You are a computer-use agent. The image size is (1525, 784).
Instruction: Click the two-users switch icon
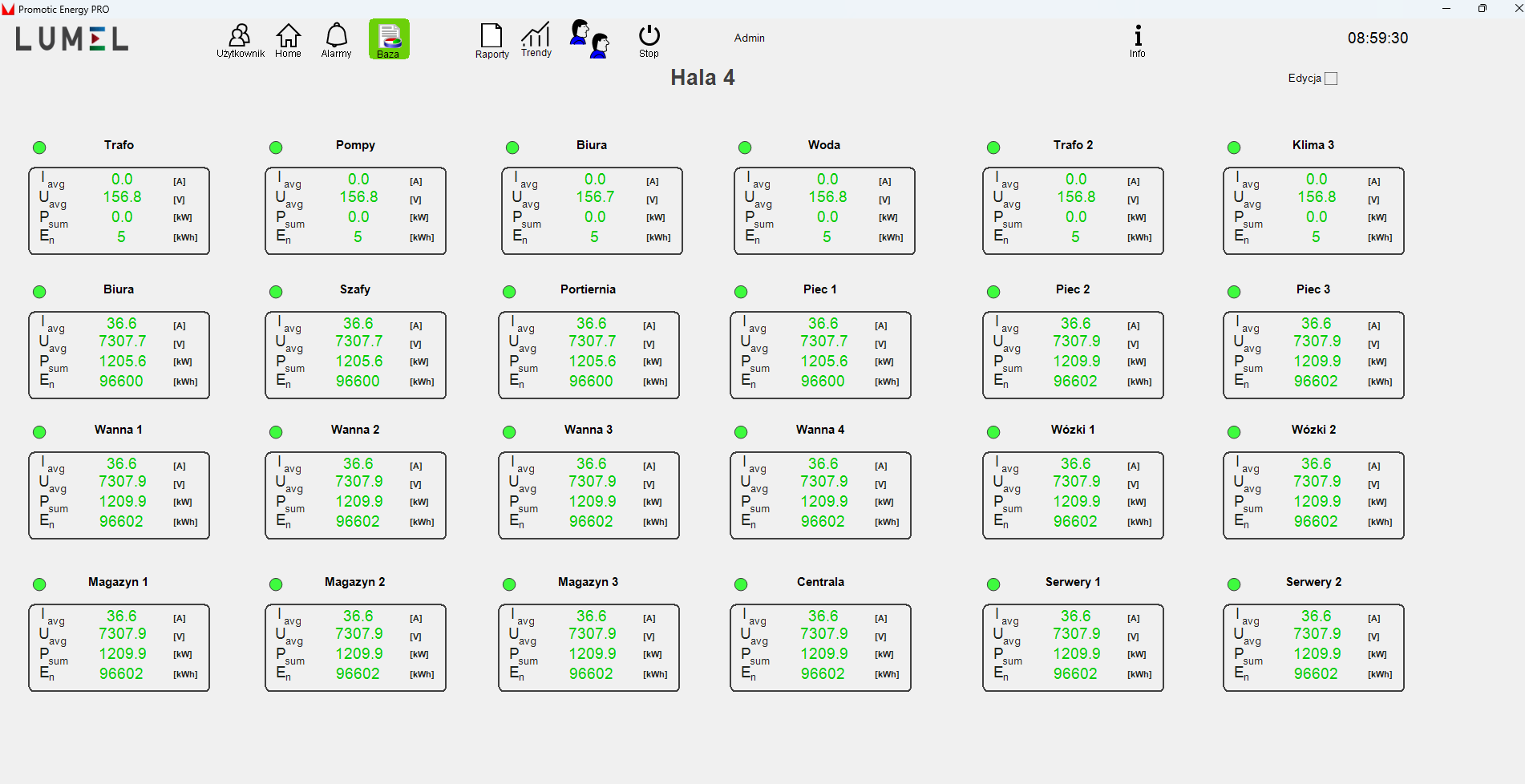(x=590, y=38)
